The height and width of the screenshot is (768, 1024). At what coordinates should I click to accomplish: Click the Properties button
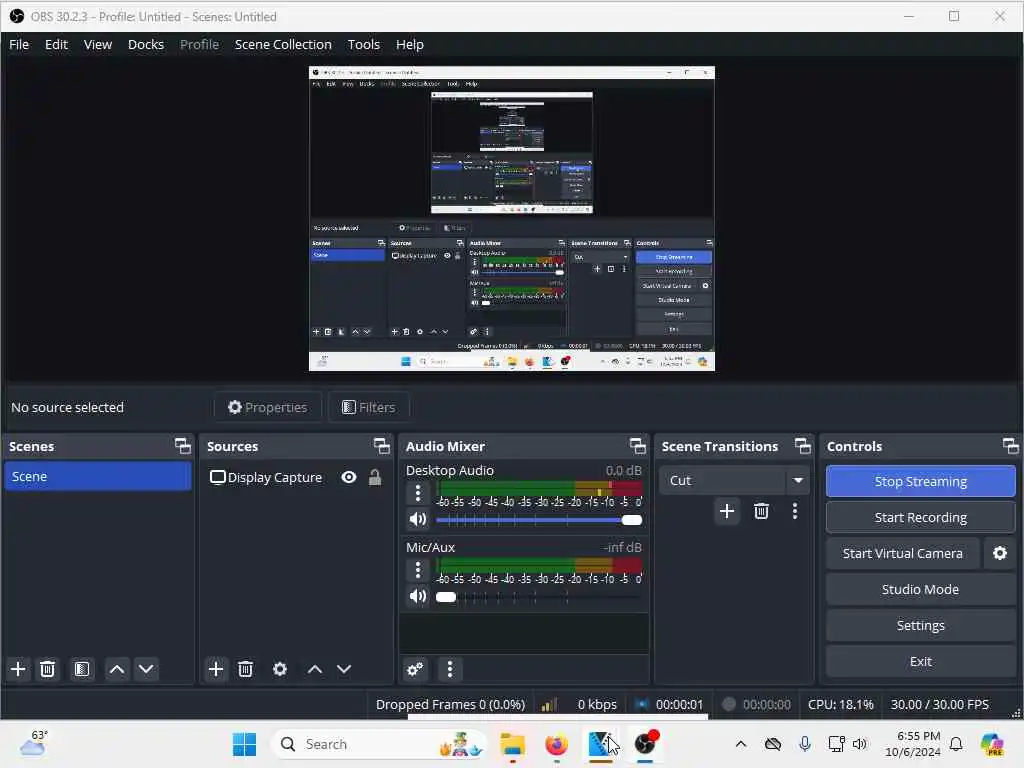267,408
